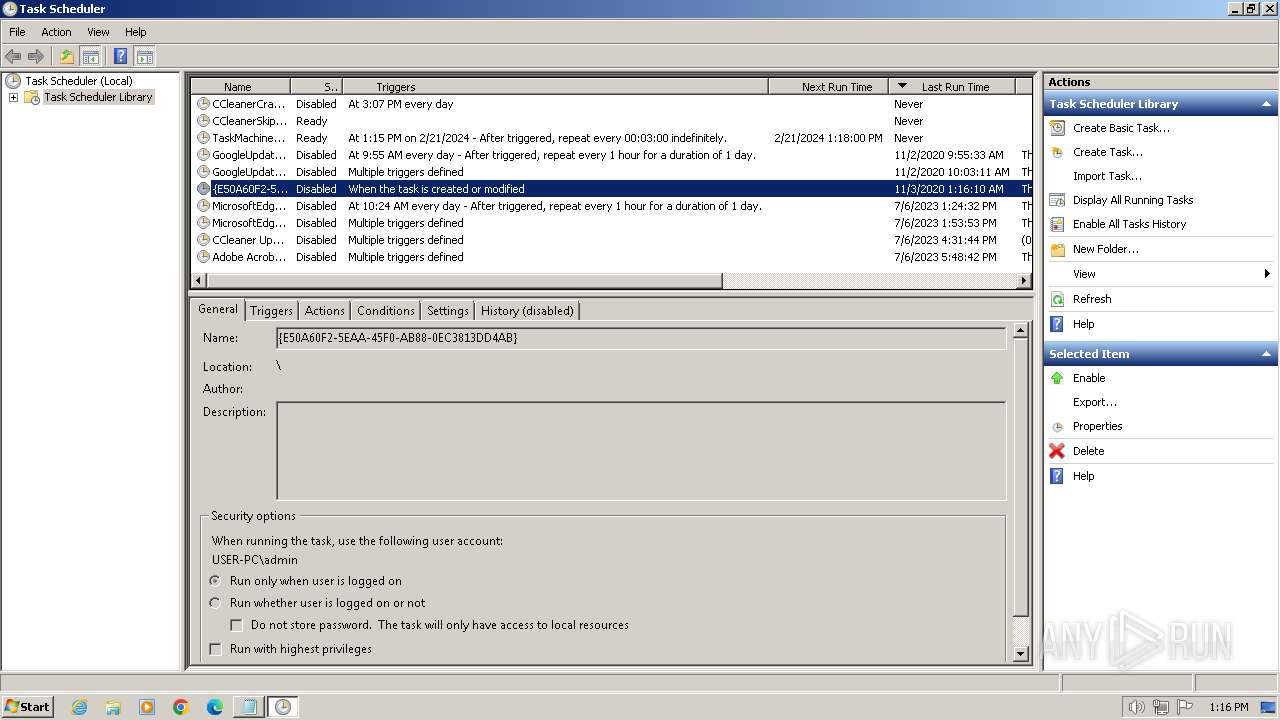The image size is (1280, 720).
Task: Click into the task Name field
Action: point(641,338)
